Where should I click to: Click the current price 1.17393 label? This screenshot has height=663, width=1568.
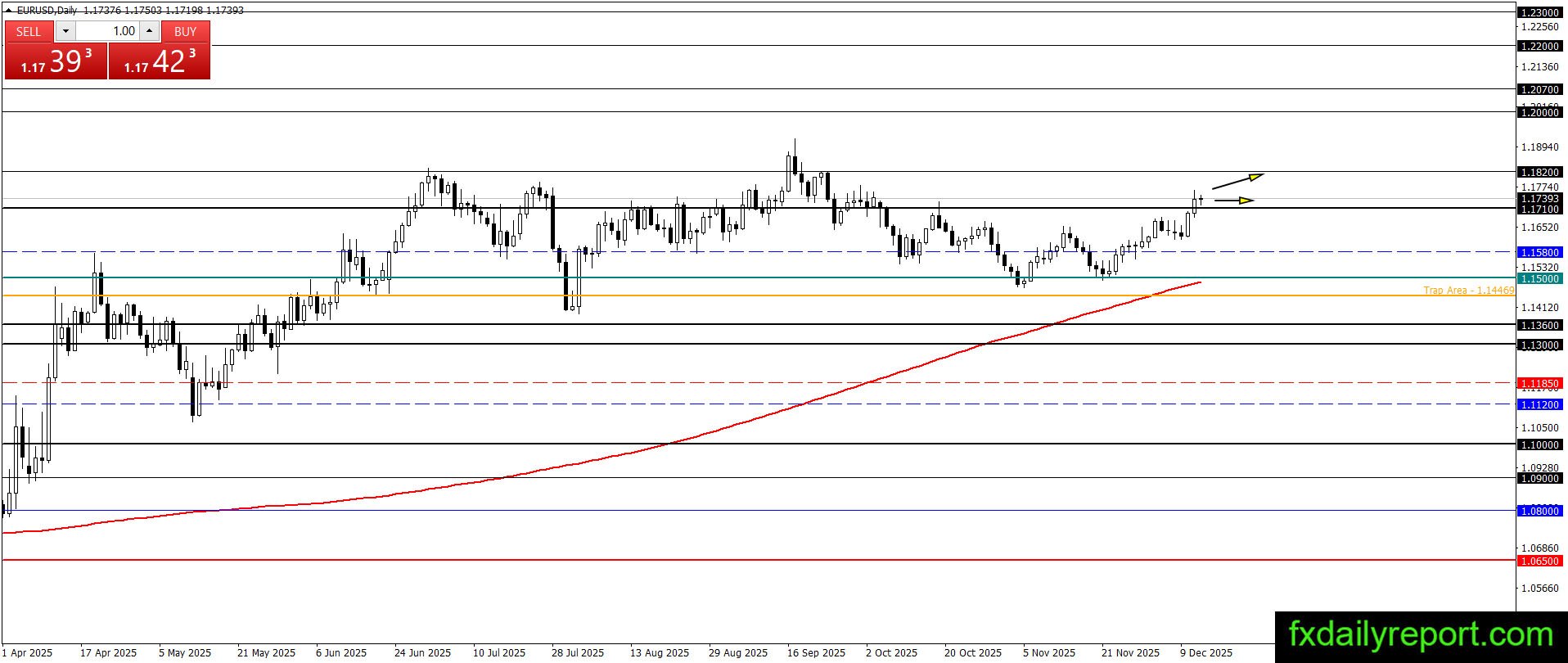(1539, 199)
